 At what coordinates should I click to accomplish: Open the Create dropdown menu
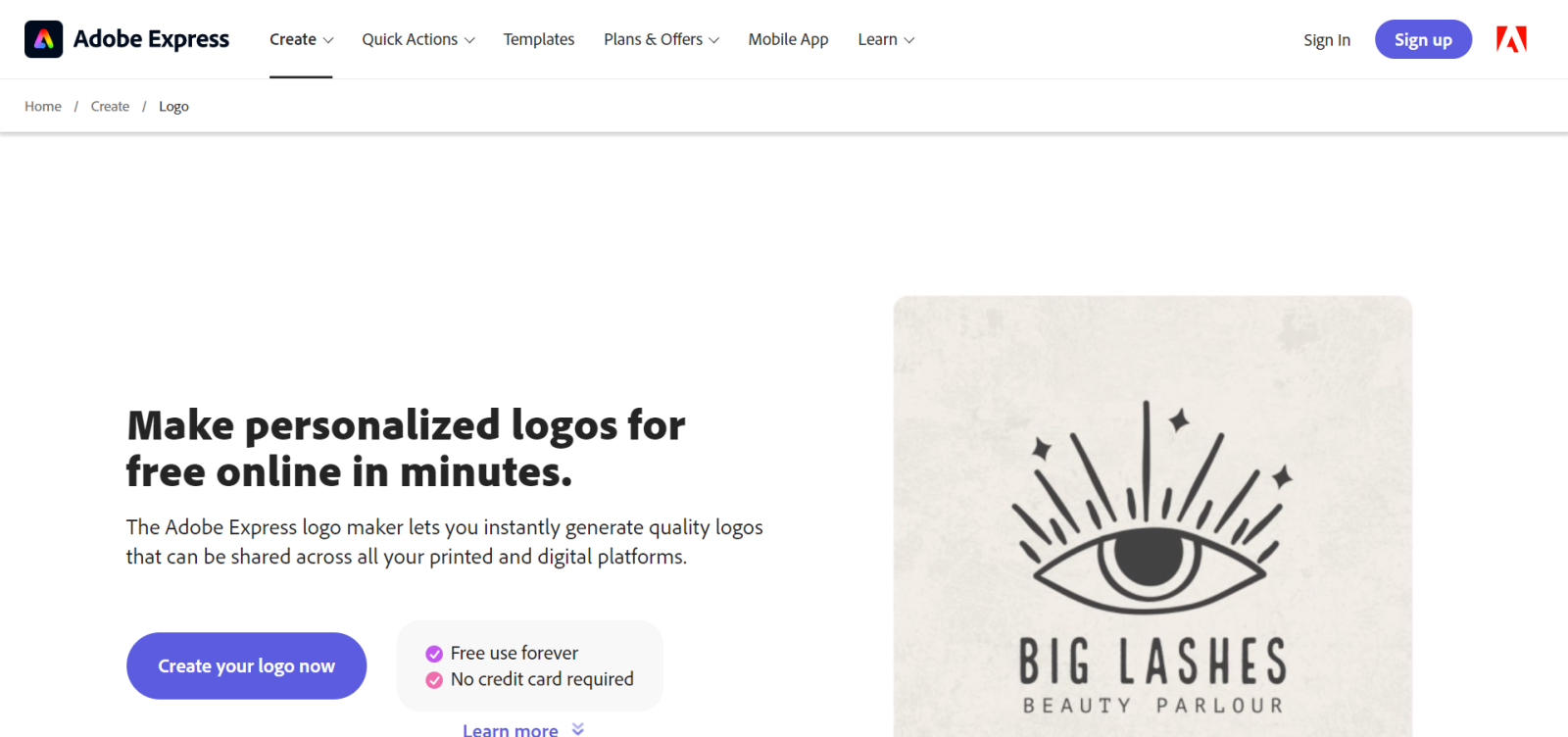[x=293, y=39]
